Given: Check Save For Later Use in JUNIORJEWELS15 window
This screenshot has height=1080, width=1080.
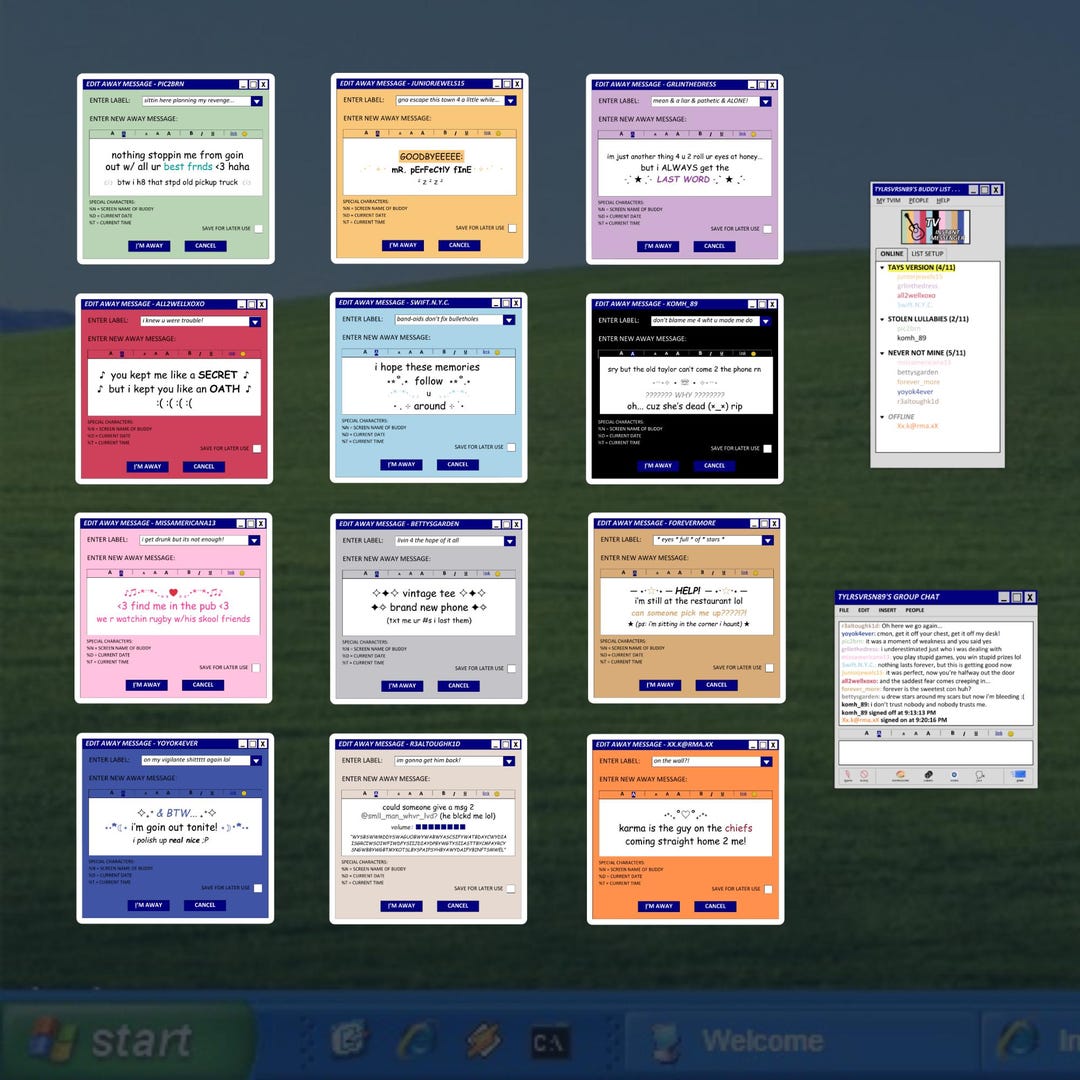Looking at the screenshot, I should (512, 228).
